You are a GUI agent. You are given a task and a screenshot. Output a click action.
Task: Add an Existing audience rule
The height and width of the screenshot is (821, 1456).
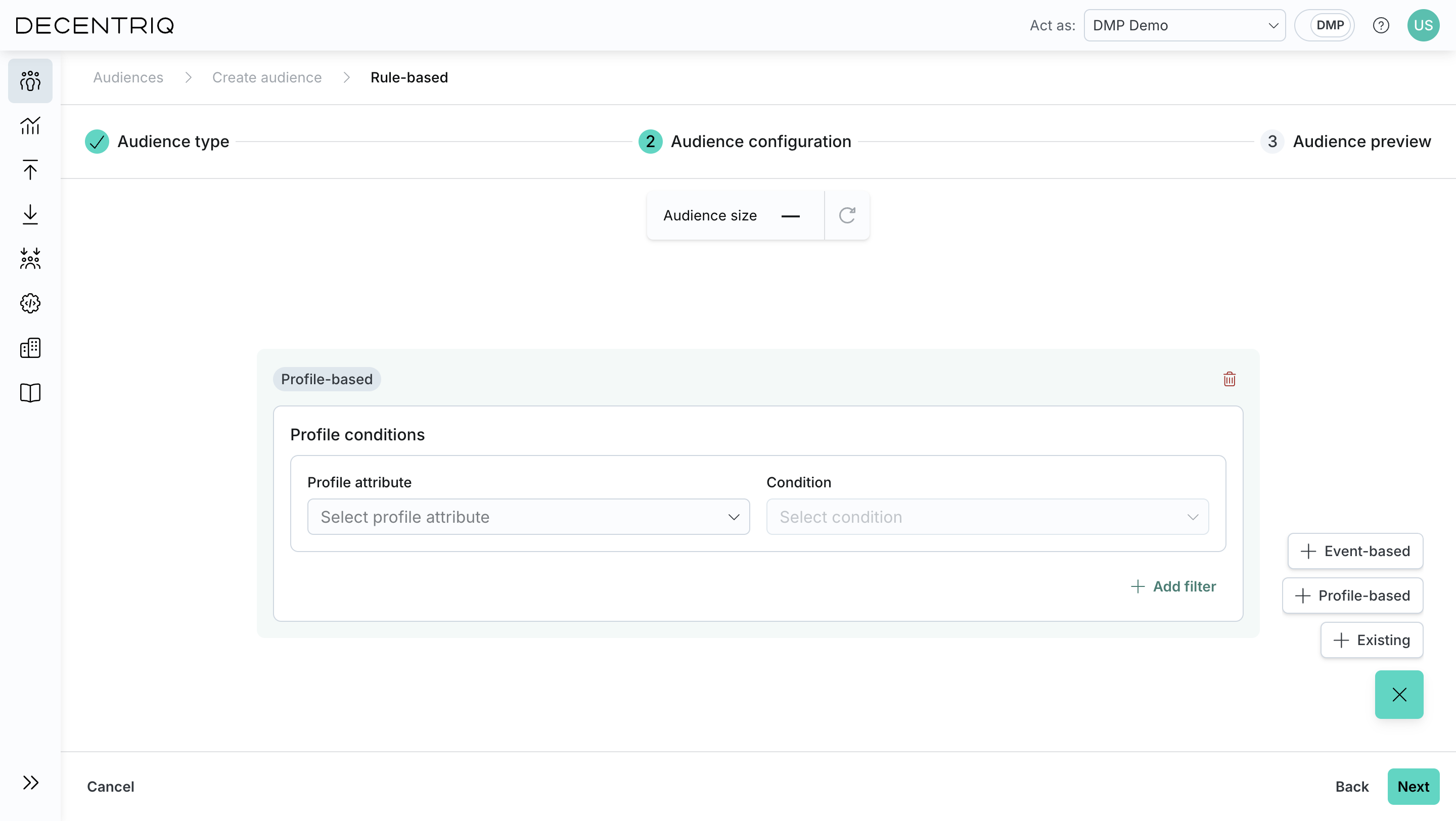tap(1372, 640)
